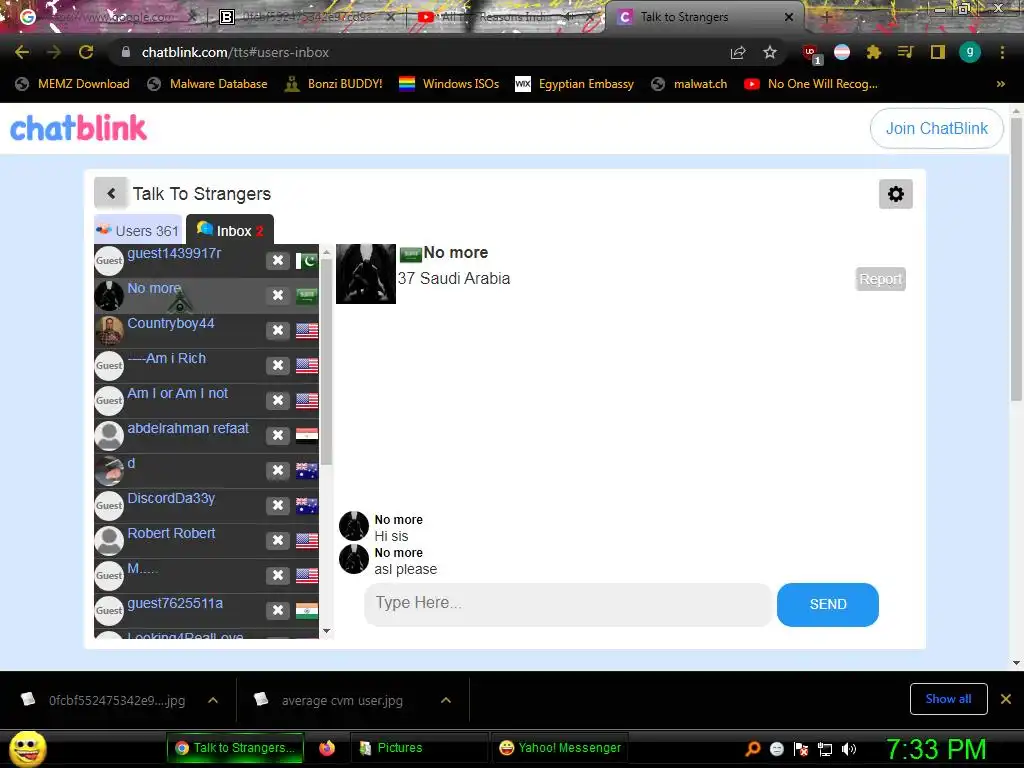Expand options for average cvm user.jpg download
1024x768 pixels.
(446, 700)
